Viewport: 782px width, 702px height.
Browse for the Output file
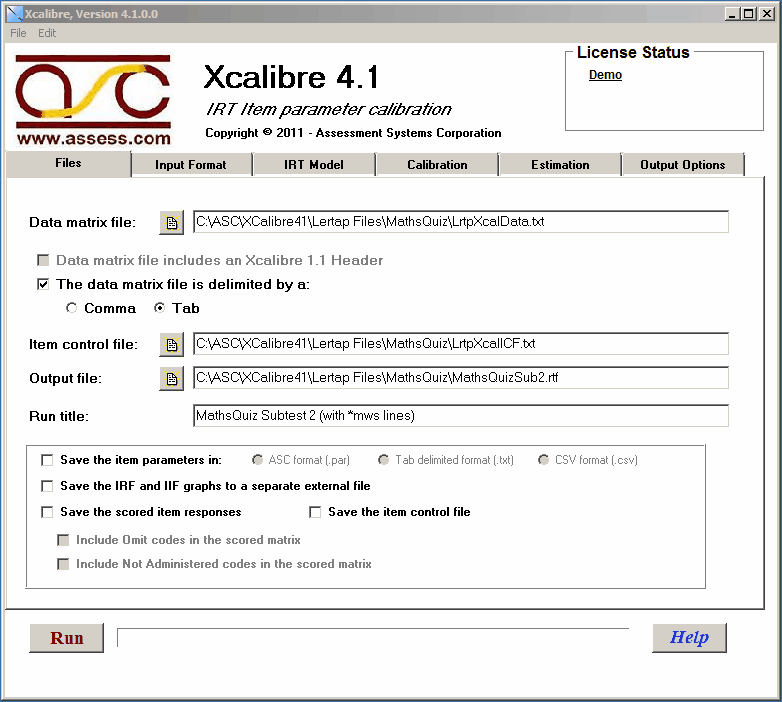tap(172, 379)
